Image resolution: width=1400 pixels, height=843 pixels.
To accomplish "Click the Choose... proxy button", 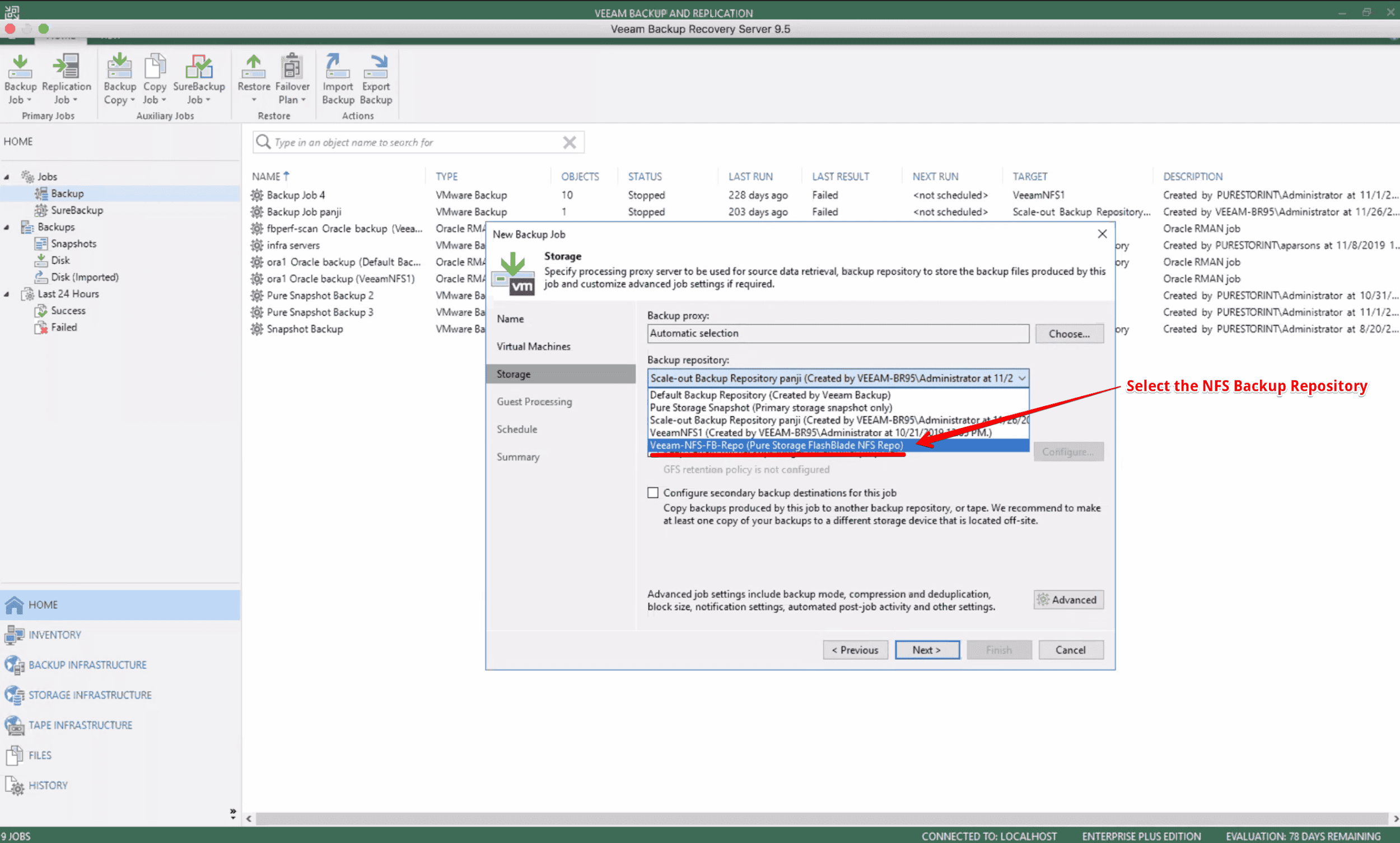I will (x=1069, y=333).
